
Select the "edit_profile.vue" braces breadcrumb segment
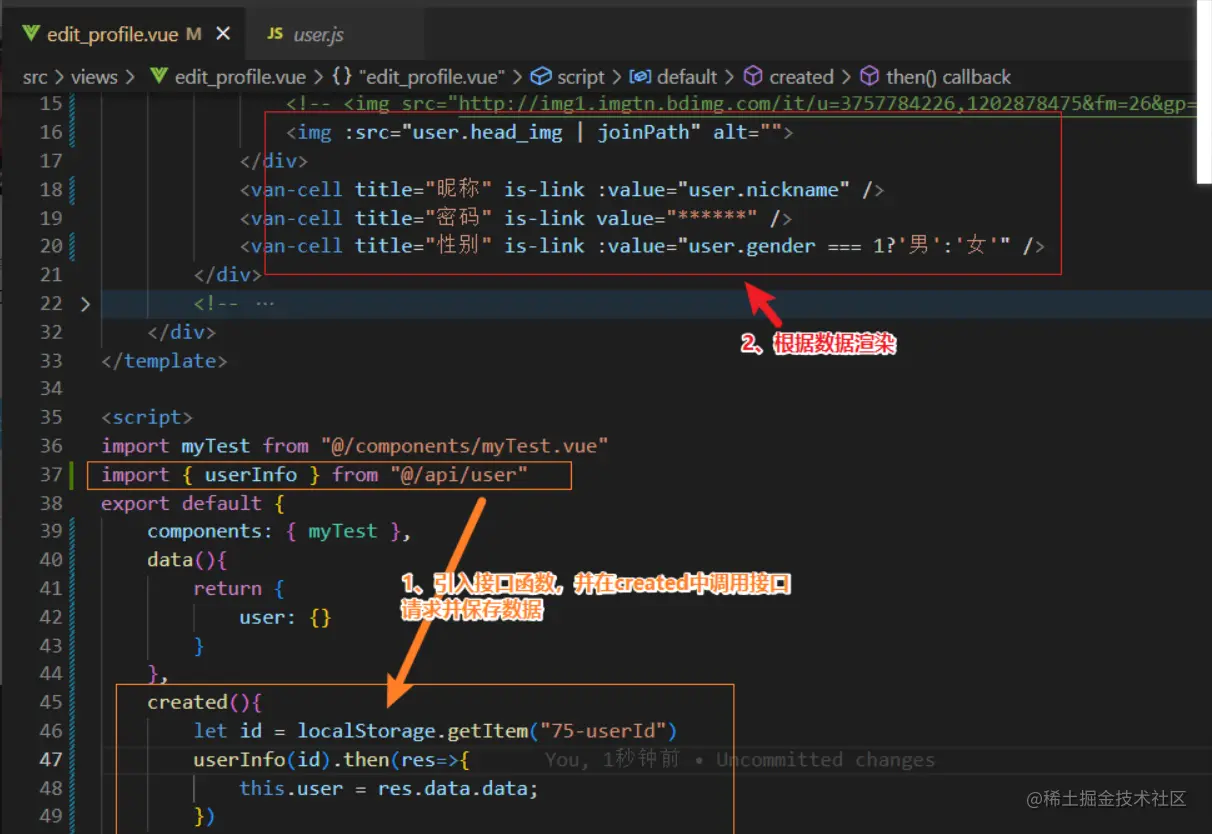418,77
